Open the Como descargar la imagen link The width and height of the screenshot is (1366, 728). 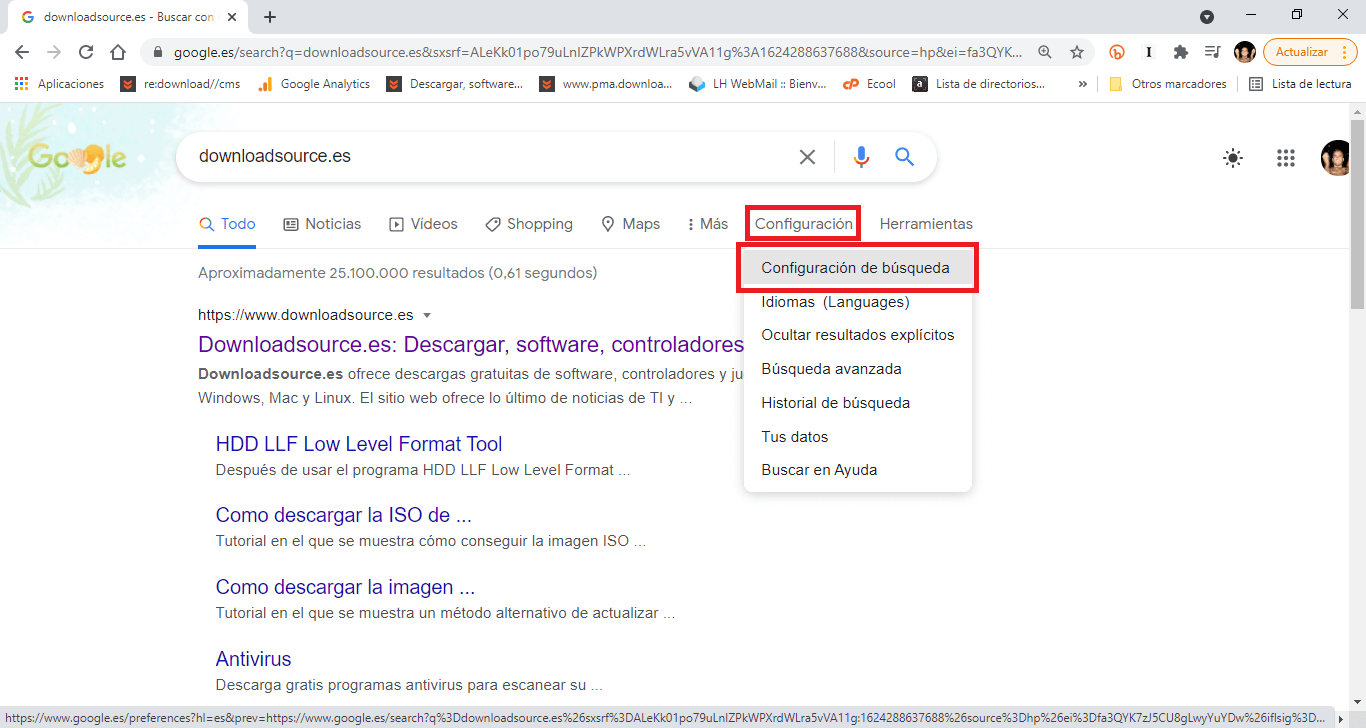pos(345,587)
